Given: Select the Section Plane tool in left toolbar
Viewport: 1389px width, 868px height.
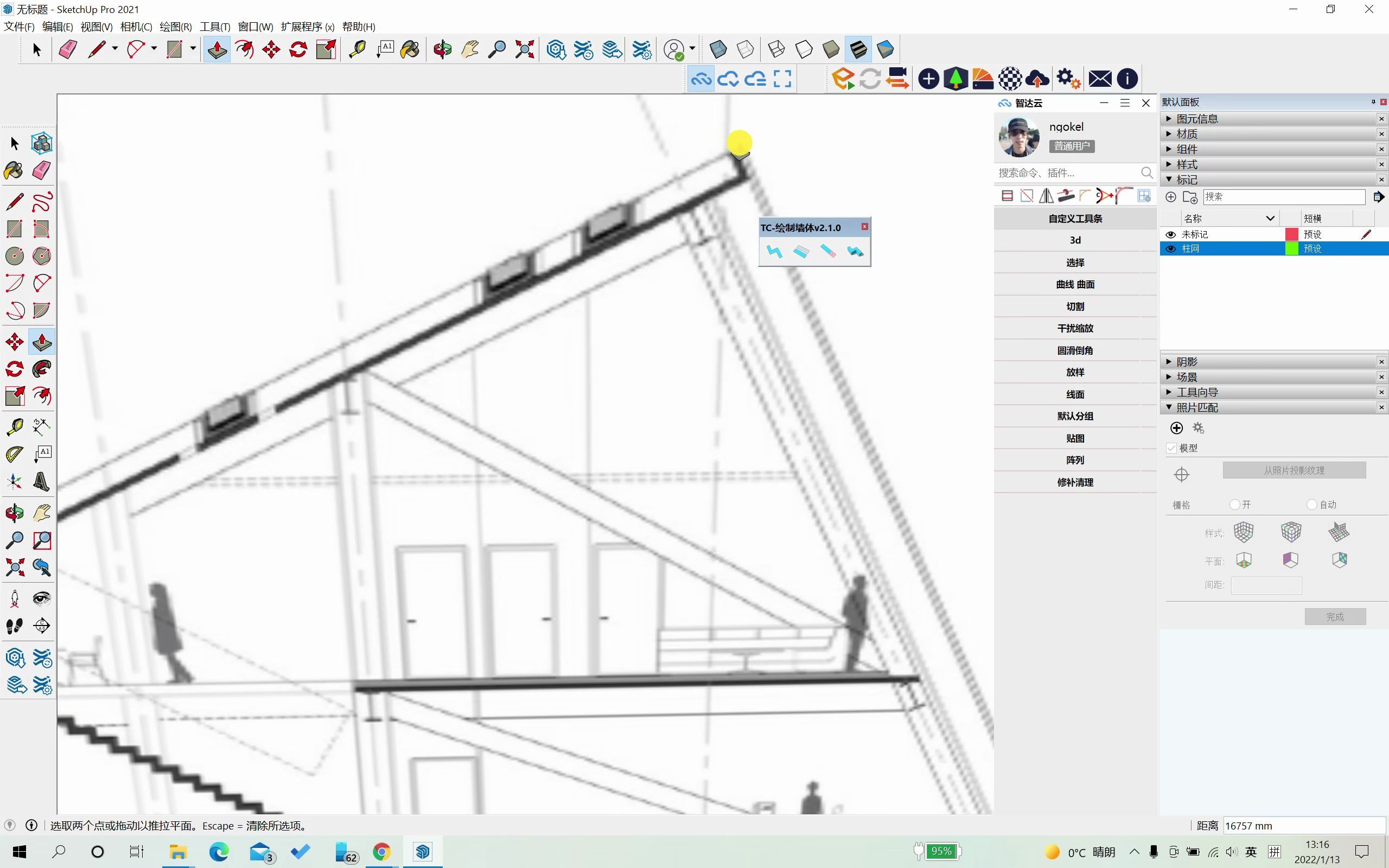Looking at the screenshot, I should point(42,626).
